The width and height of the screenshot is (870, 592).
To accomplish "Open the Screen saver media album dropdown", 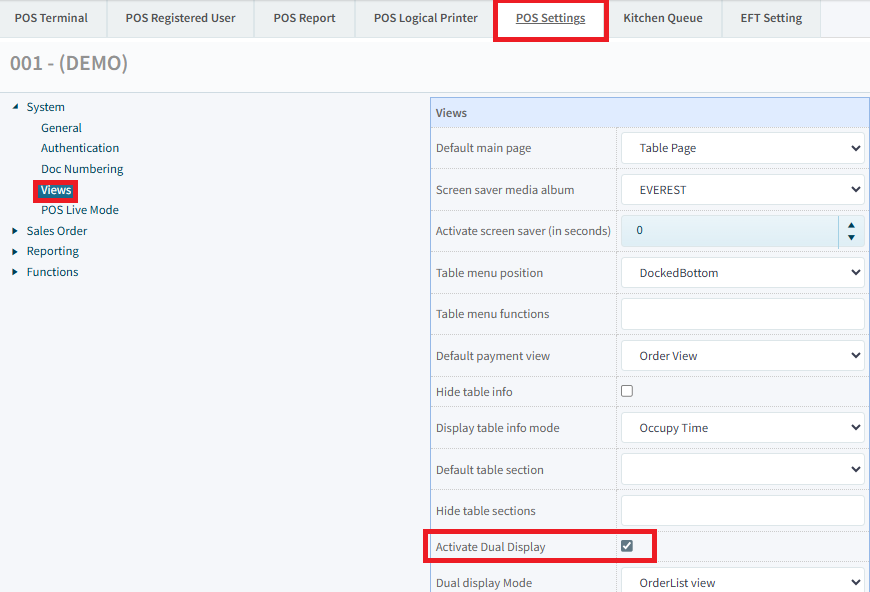I will (x=742, y=189).
